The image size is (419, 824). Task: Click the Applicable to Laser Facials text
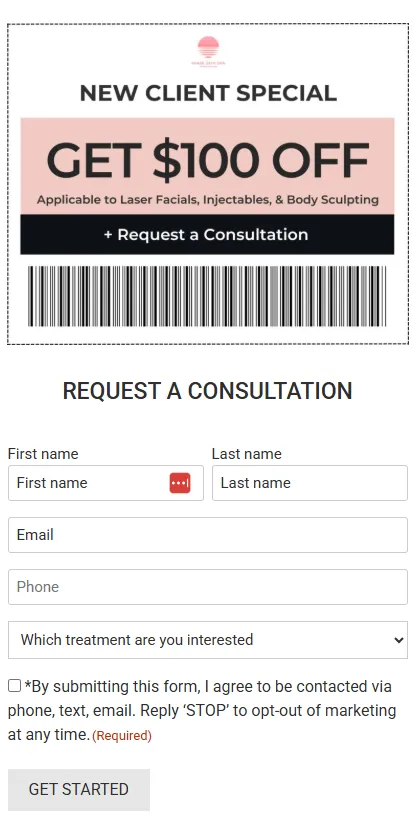click(208, 200)
